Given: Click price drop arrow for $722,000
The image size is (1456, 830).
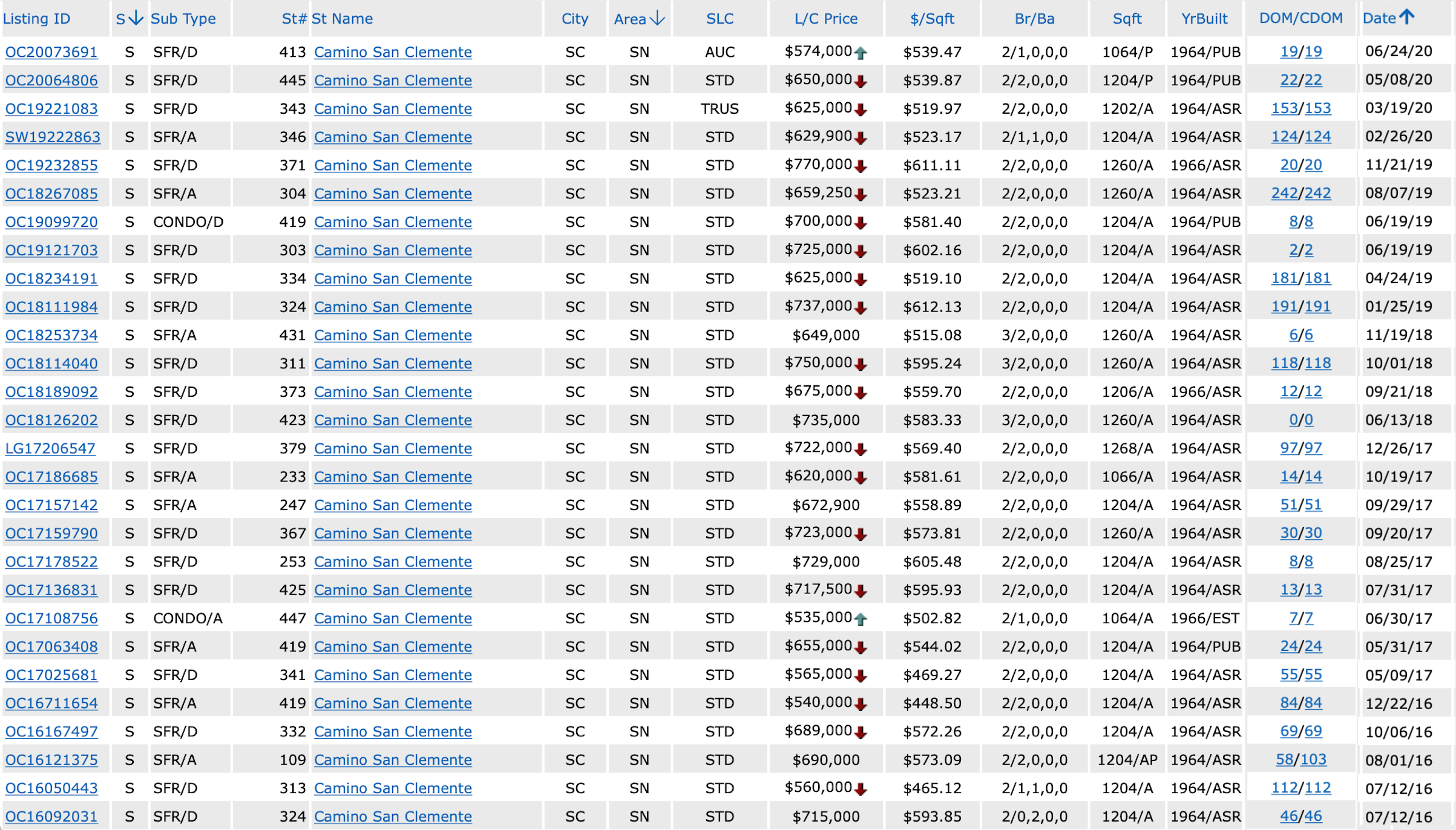Looking at the screenshot, I should click(860, 449).
